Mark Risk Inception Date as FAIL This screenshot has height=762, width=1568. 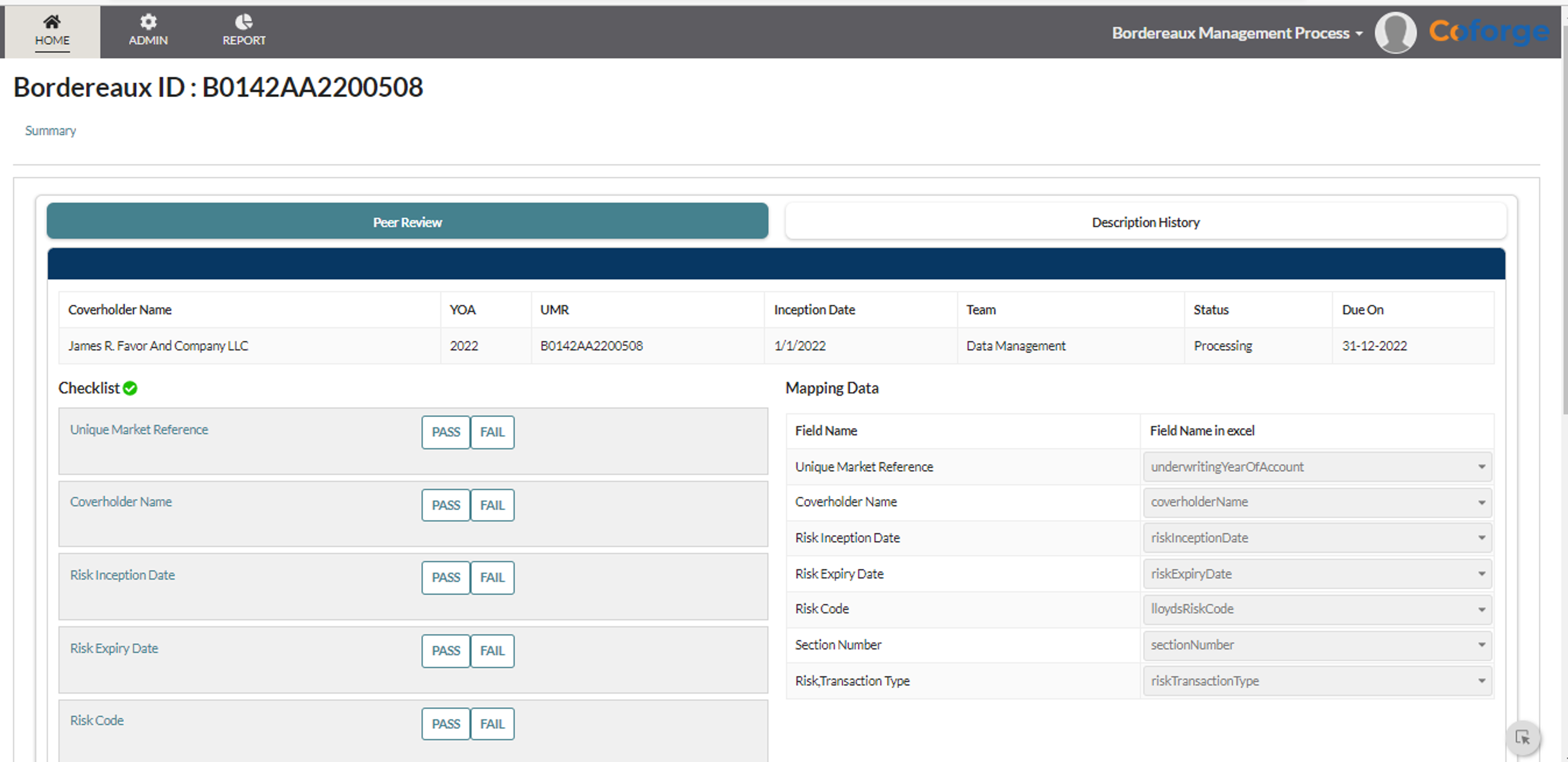click(492, 578)
